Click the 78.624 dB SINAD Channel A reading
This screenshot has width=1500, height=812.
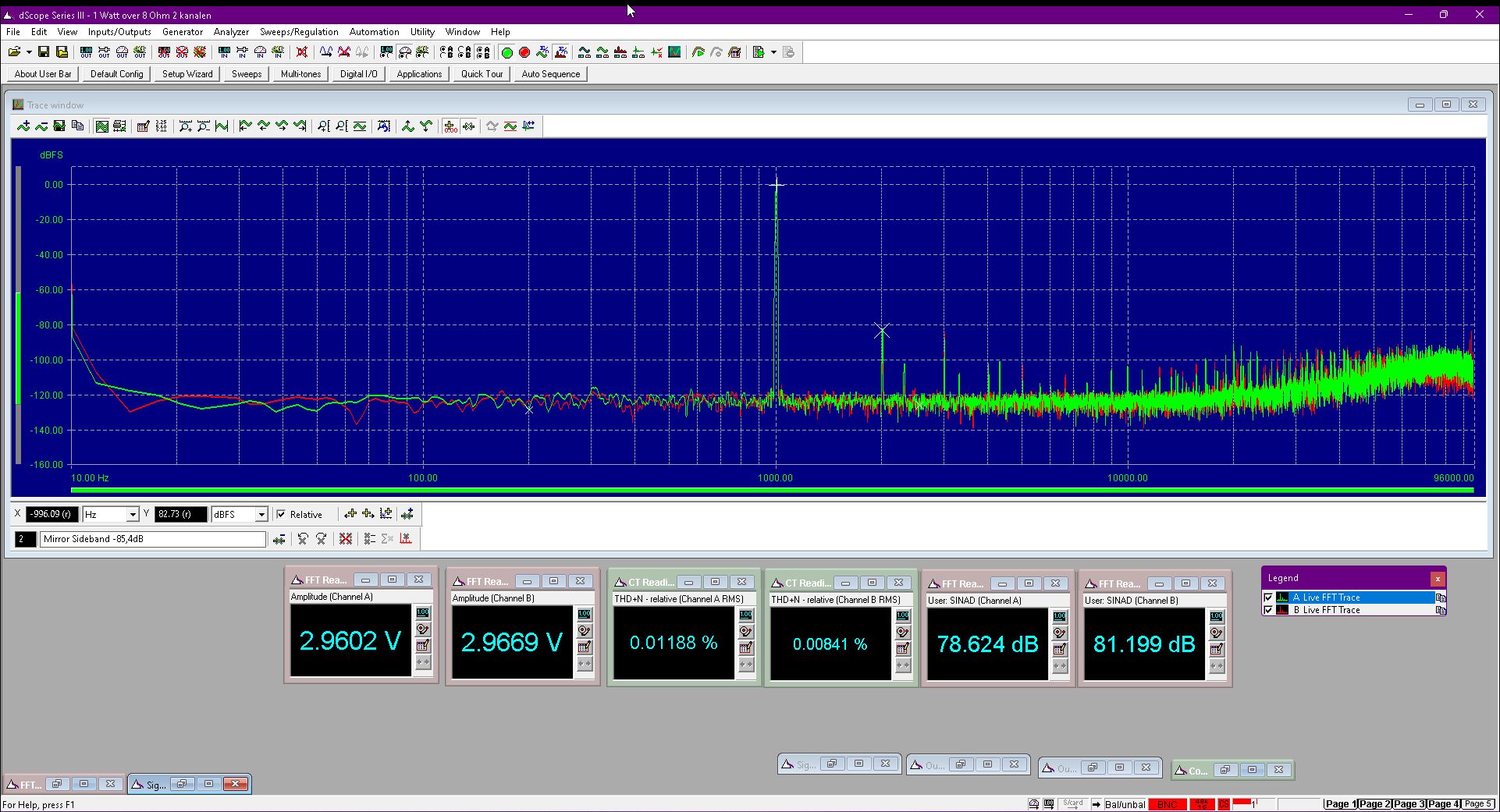point(987,644)
